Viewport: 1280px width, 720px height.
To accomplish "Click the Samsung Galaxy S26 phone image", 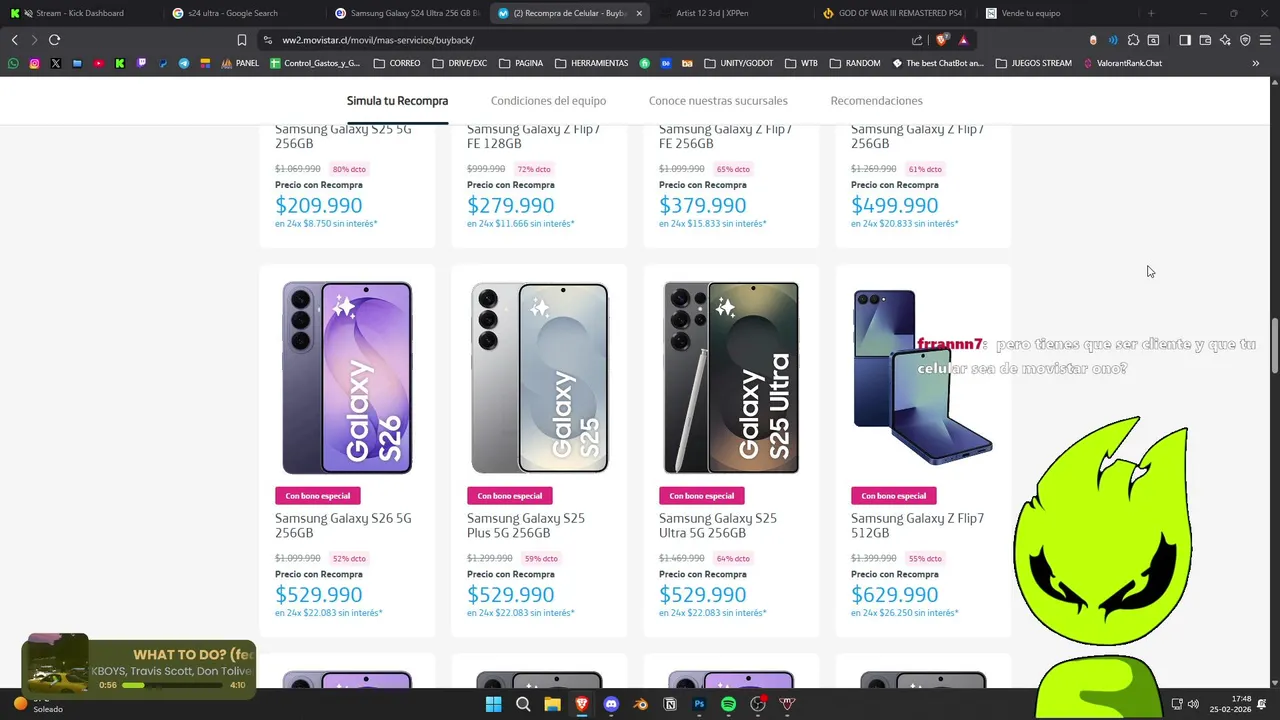I will [x=347, y=378].
